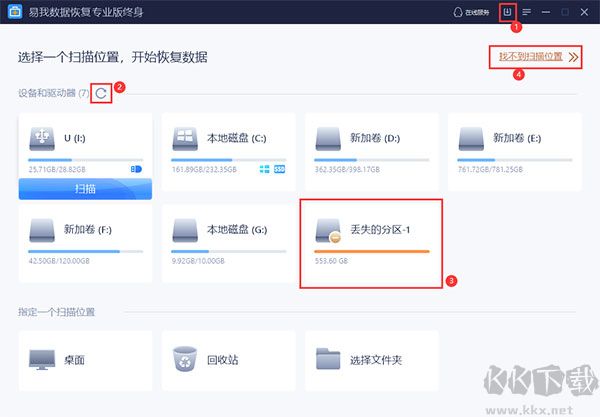Image resolution: width=600 pixels, height=417 pixels.
Task: Click the 761.72GB/781.25GB size text
Action: point(491,169)
